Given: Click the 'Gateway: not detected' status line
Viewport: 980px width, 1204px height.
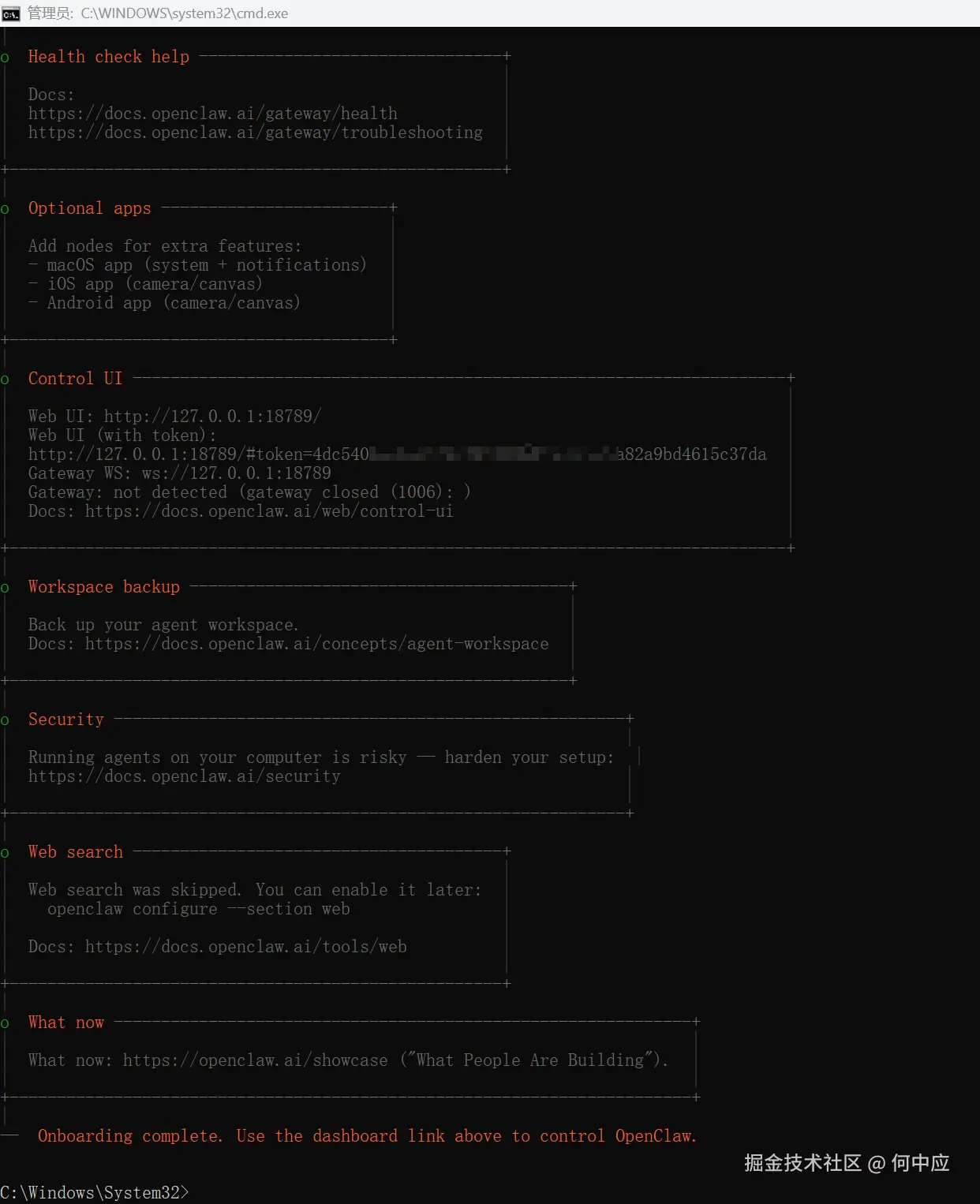Looking at the screenshot, I should (249, 492).
